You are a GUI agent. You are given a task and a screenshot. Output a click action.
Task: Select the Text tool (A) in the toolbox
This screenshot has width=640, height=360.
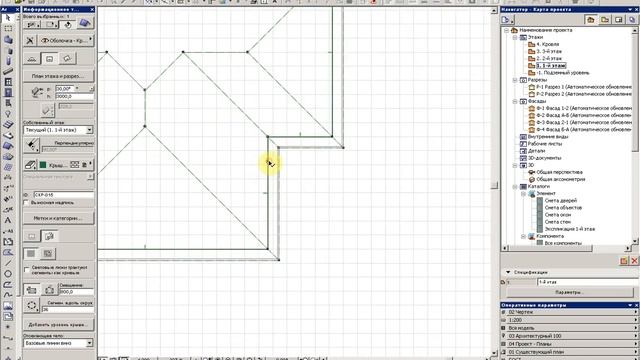[8, 220]
